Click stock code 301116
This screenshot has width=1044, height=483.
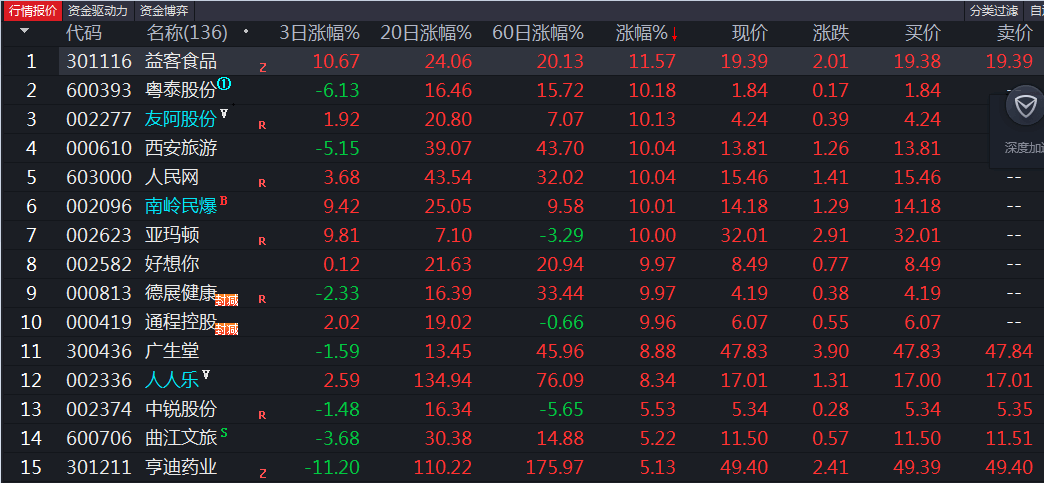point(99,61)
